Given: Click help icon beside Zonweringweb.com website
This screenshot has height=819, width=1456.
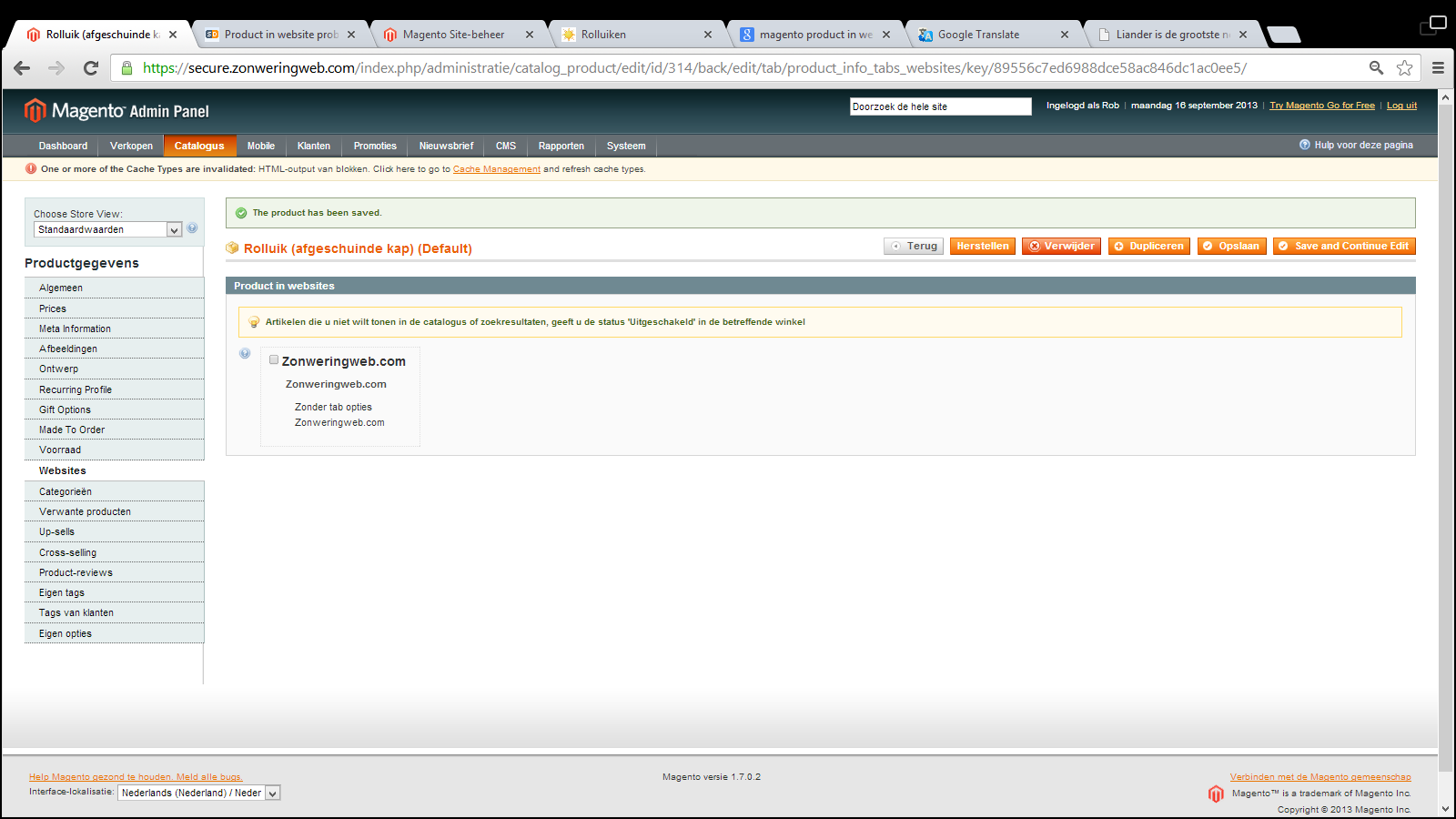Looking at the screenshot, I should (245, 354).
